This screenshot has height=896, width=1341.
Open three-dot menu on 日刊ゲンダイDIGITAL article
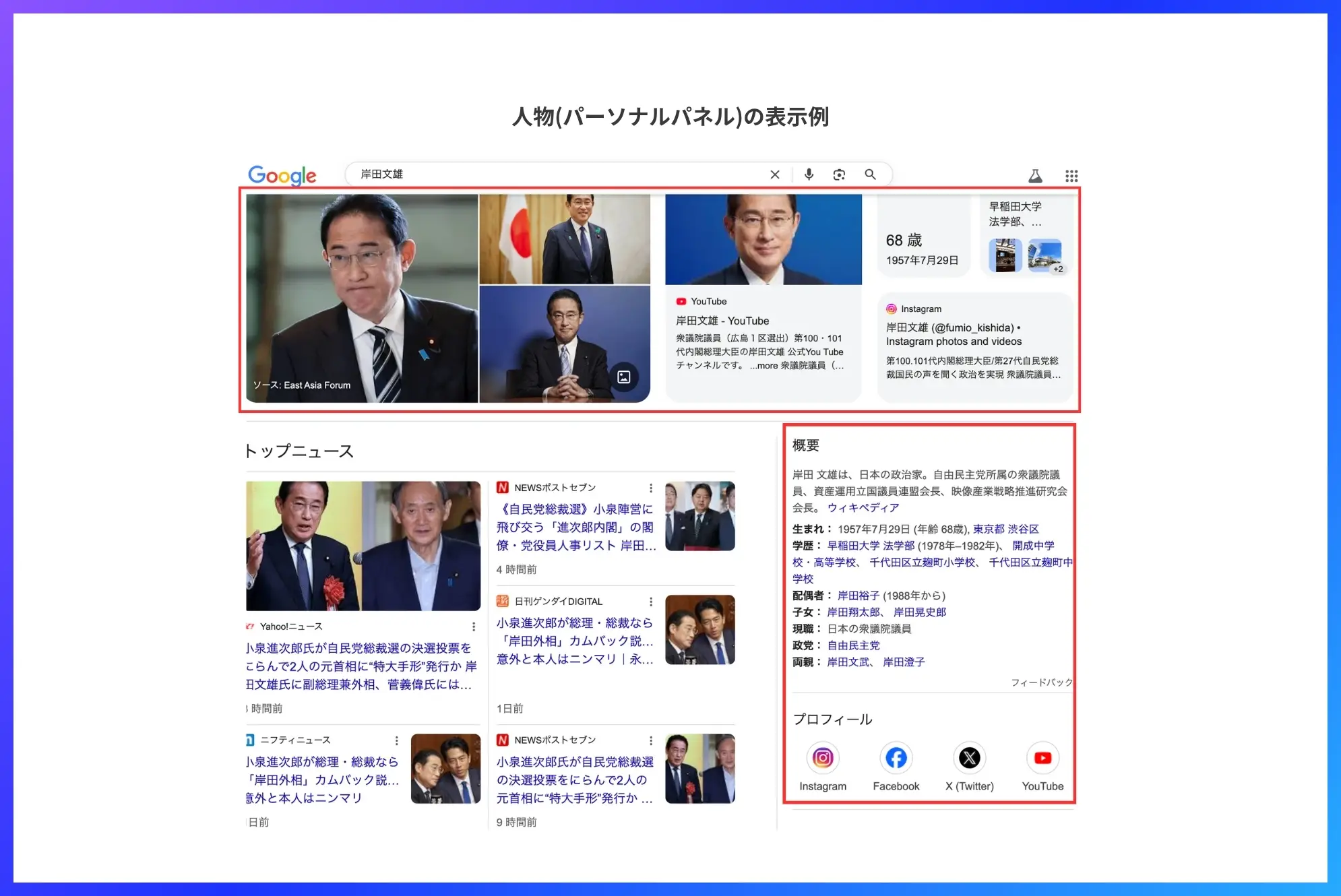tap(651, 602)
